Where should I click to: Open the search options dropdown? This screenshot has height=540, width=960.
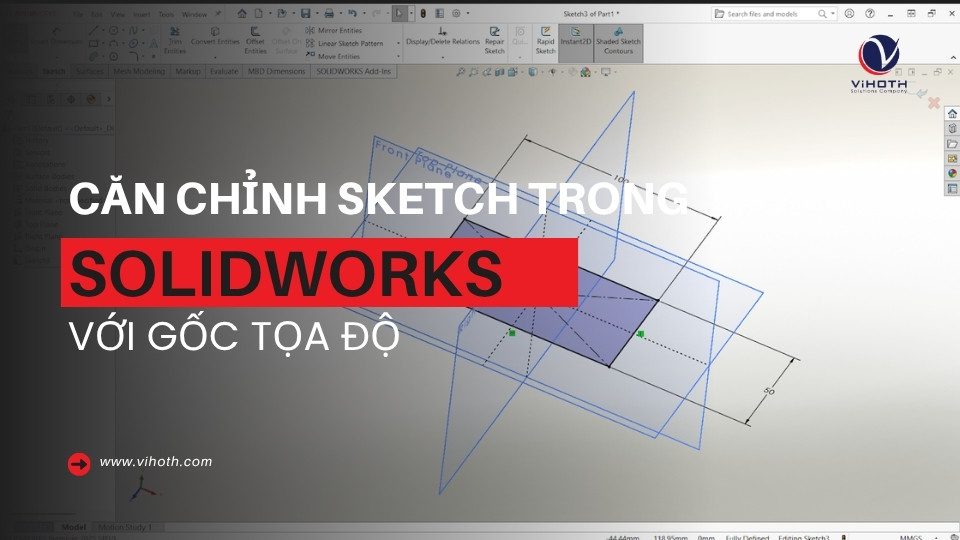tap(833, 13)
